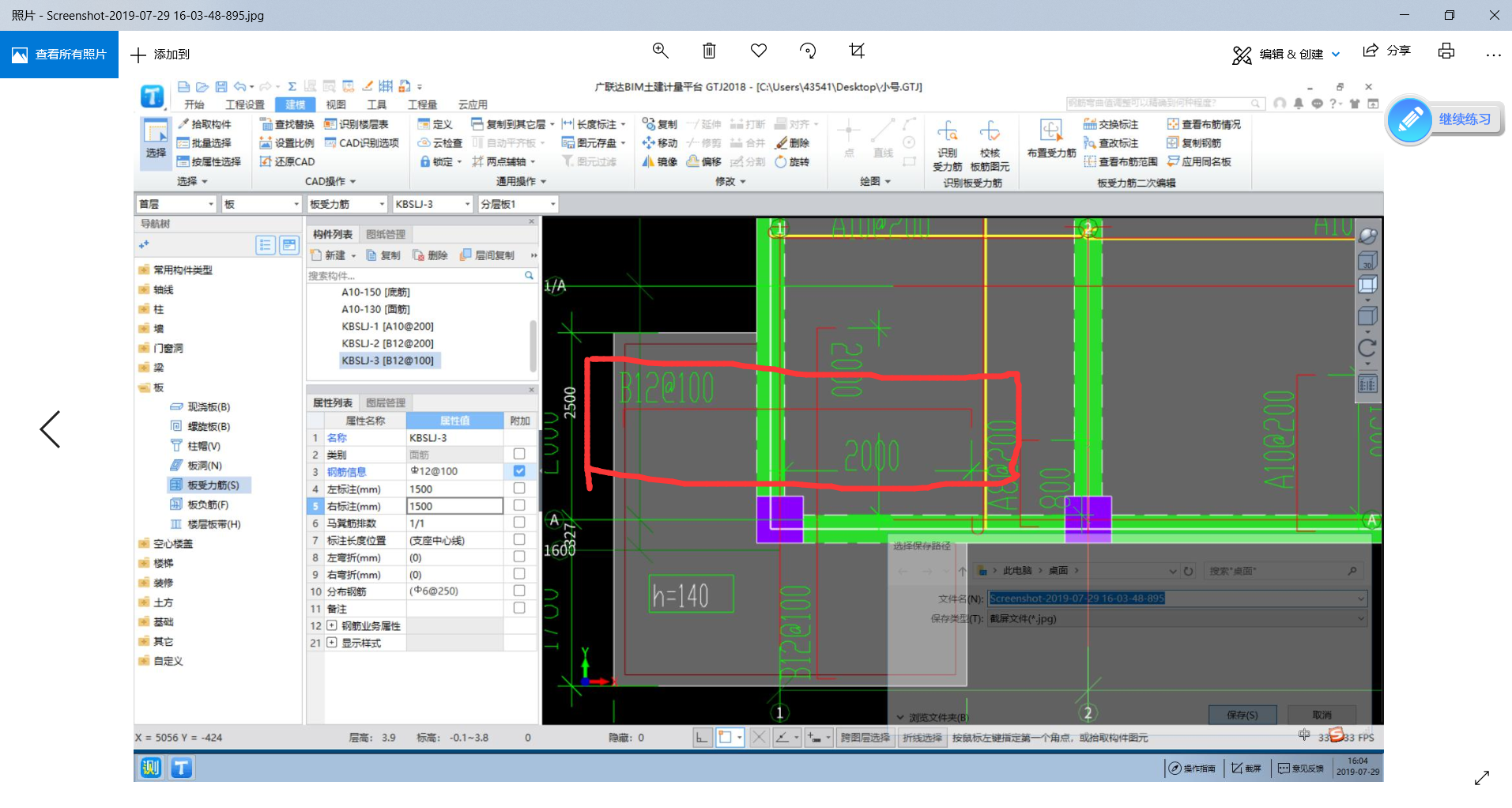Click the 镜像 mirror tool

coord(660,162)
